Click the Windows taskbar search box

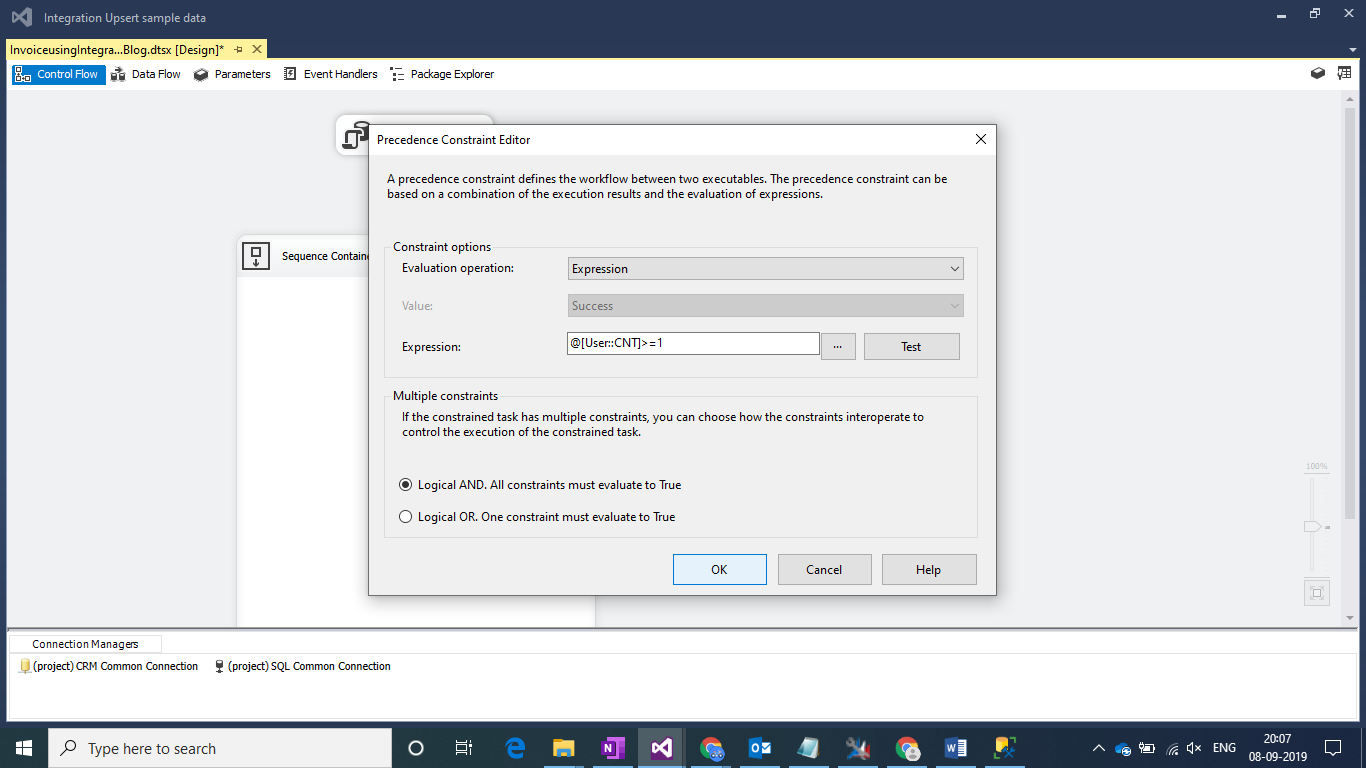(220, 748)
